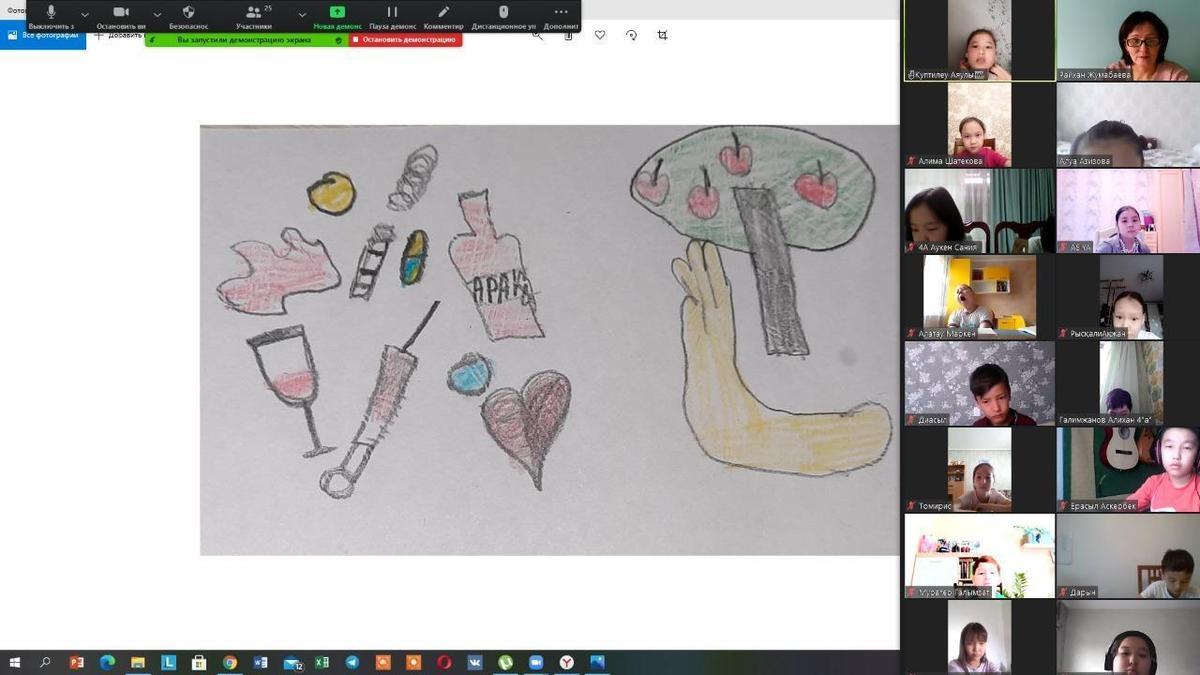Mute the microphone in Zoom toolbar

coord(51,13)
